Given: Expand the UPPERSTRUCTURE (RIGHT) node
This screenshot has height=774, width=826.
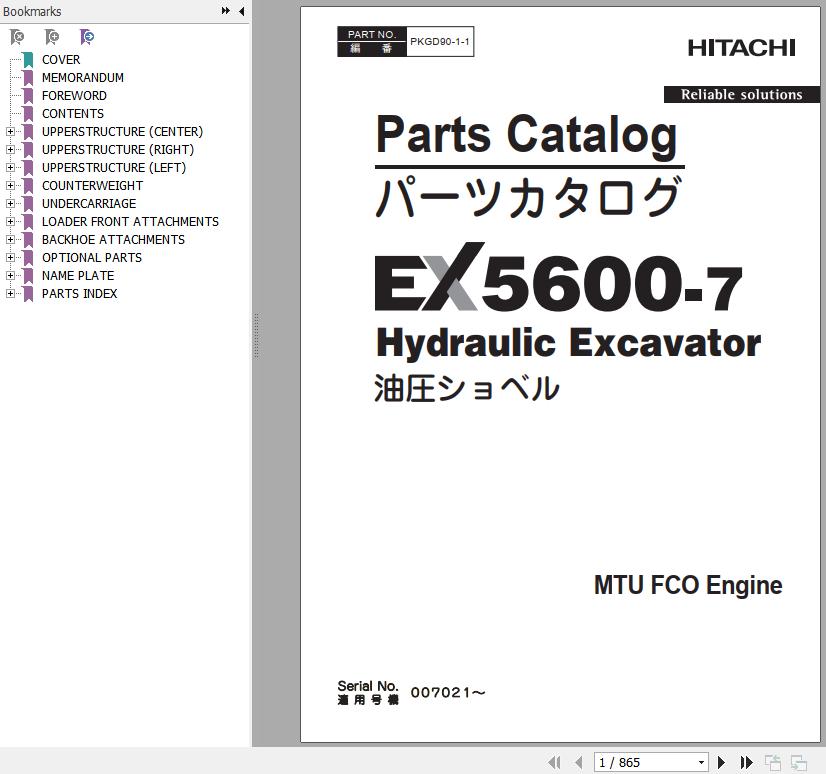Looking at the screenshot, I should pyautogui.click(x=10, y=150).
